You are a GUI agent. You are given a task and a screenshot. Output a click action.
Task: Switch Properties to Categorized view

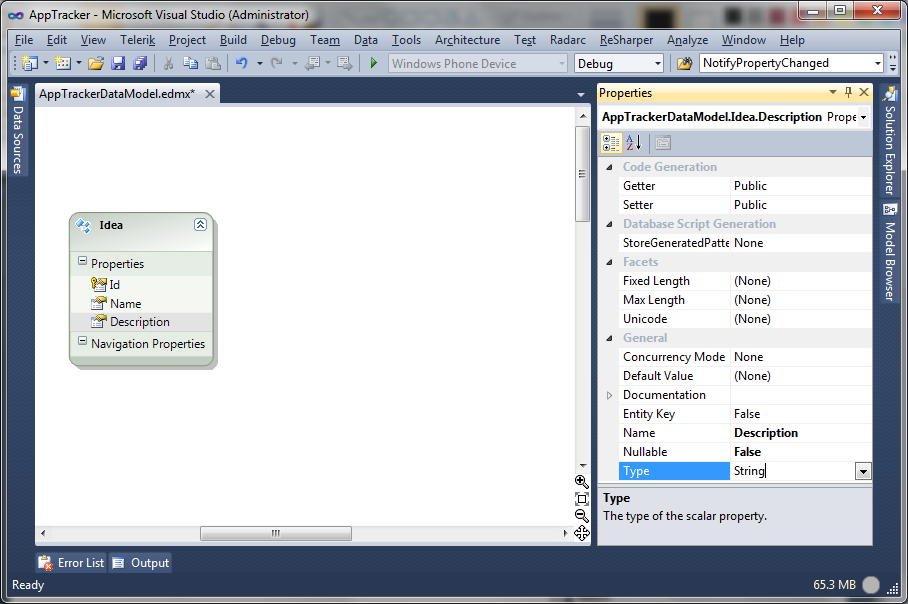tap(611, 143)
